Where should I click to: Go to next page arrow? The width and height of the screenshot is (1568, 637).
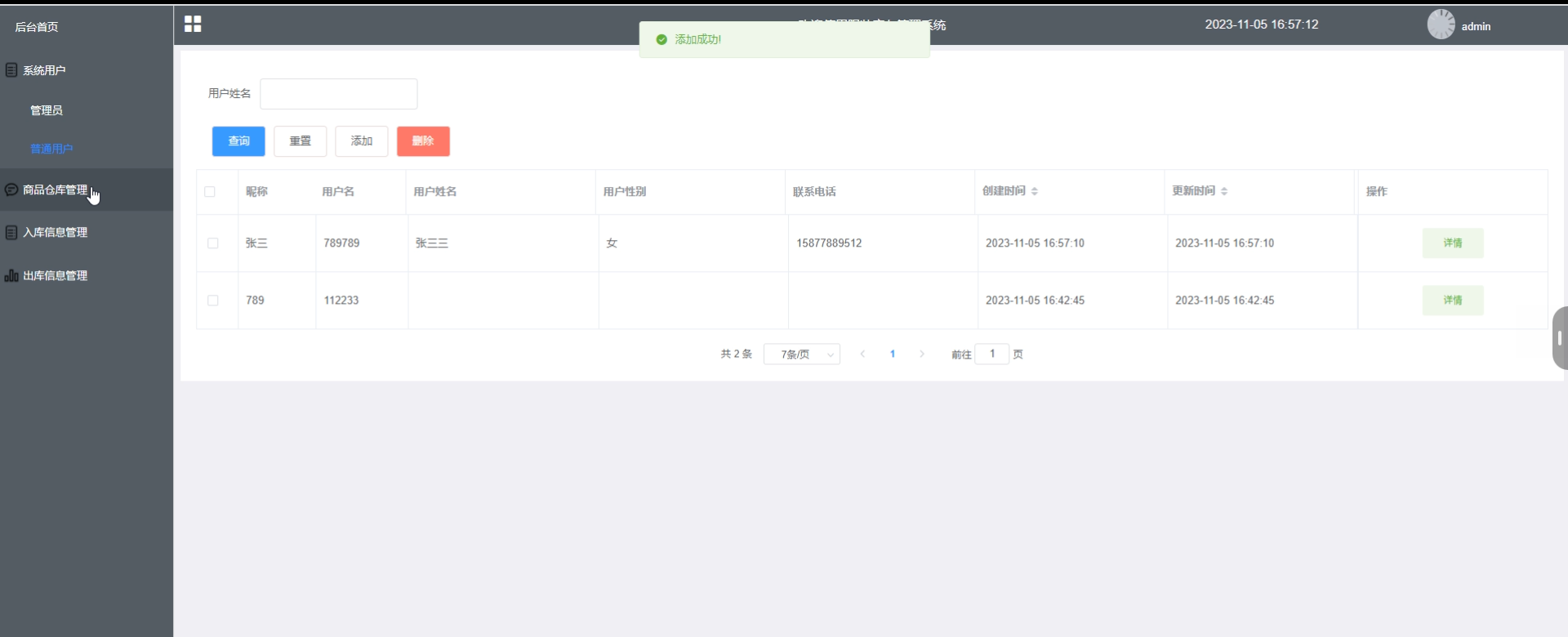pos(922,354)
